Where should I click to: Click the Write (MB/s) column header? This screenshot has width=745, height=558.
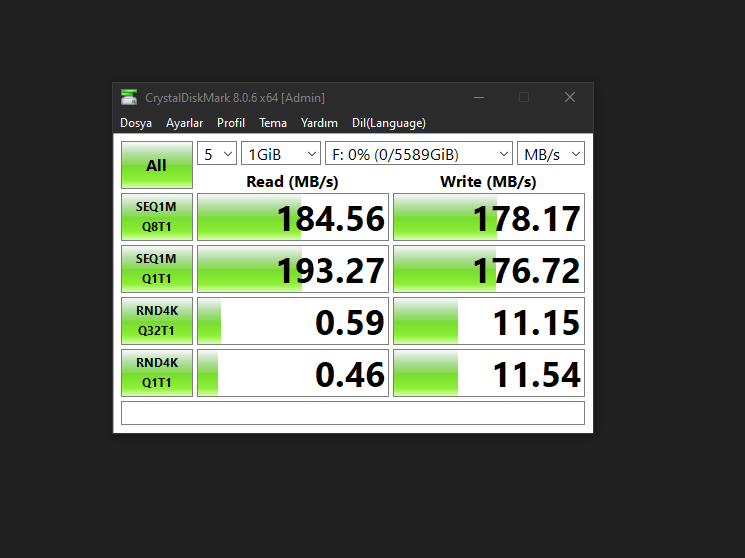(x=488, y=182)
